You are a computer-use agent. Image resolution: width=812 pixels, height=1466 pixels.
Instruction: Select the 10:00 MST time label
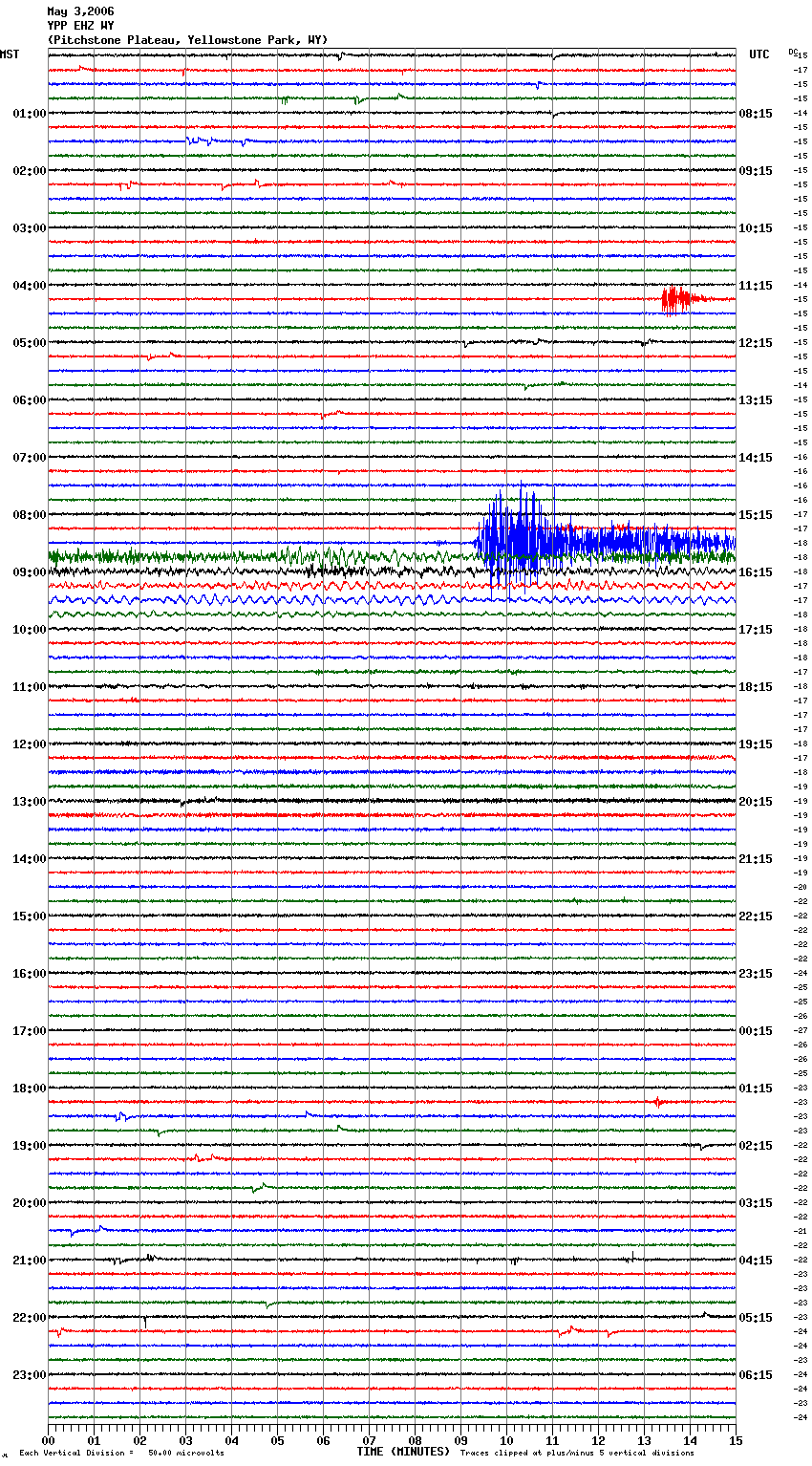click(x=30, y=630)
